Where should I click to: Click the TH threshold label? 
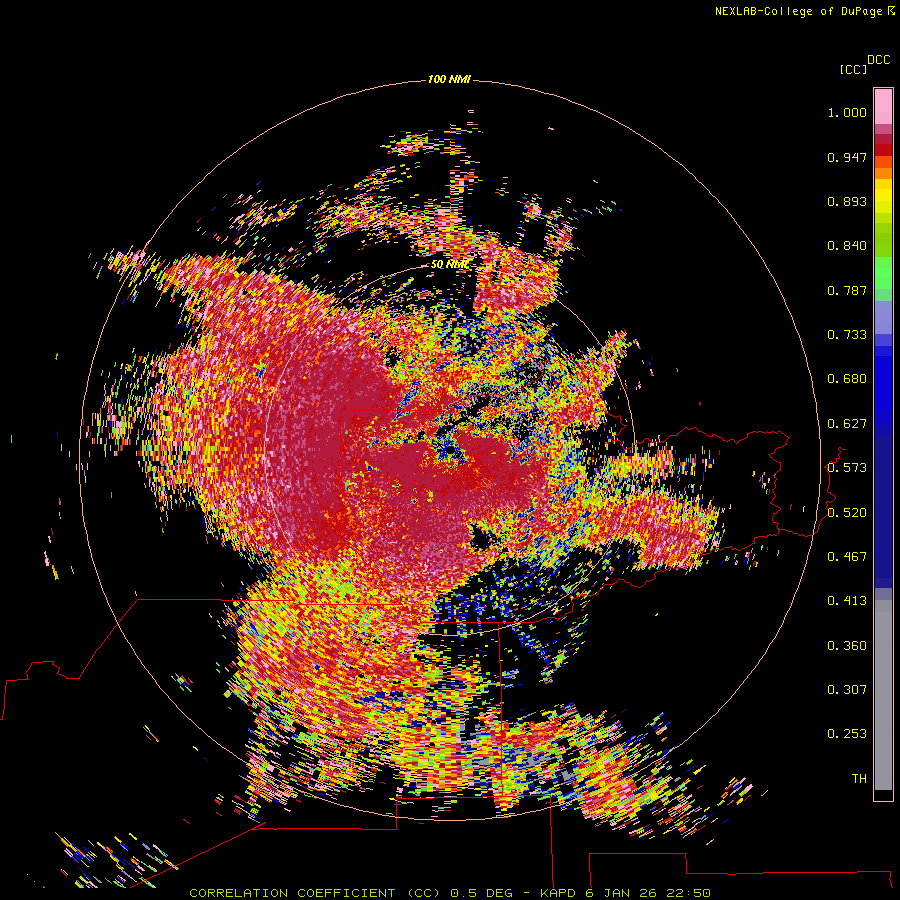point(859,779)
